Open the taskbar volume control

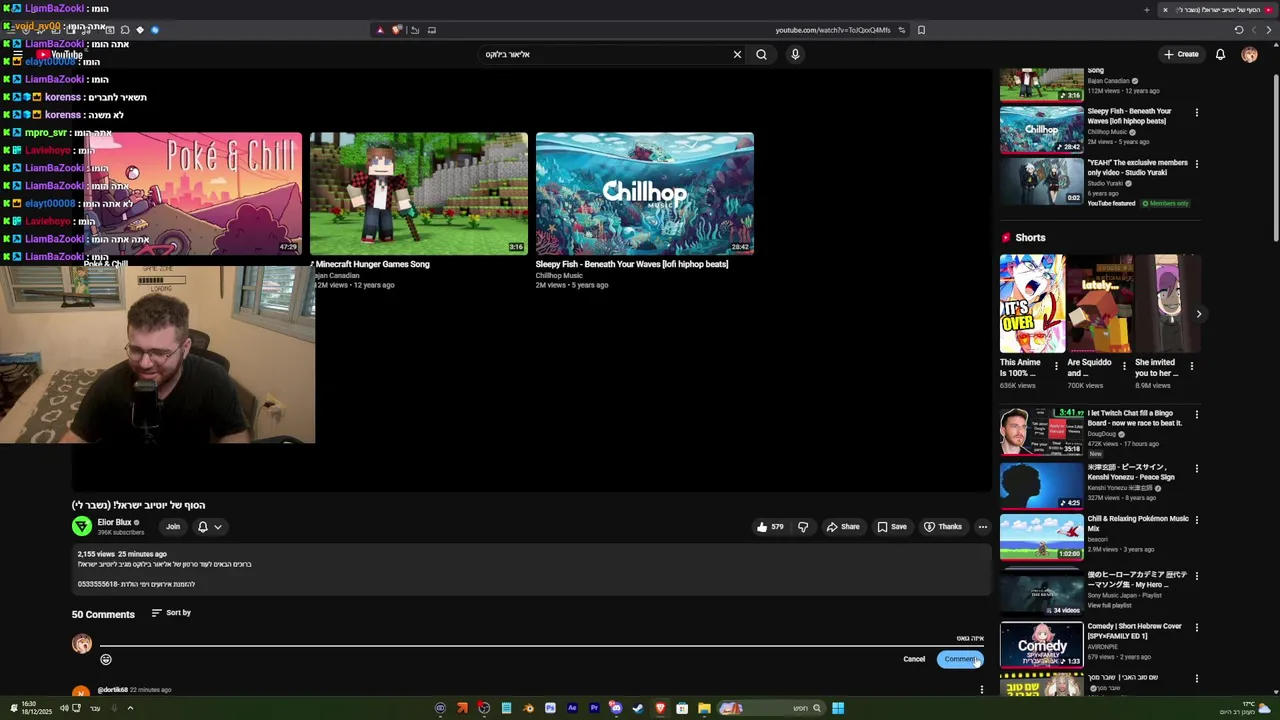tap(63, 708)
